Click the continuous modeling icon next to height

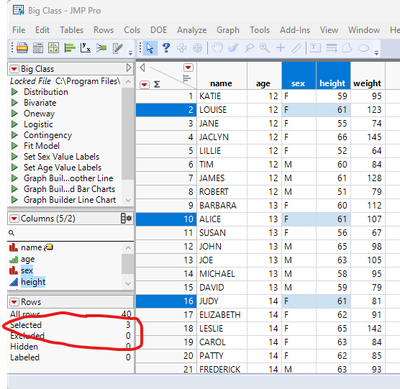coord(14,282)
